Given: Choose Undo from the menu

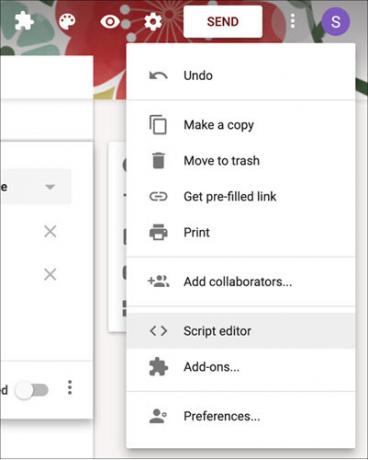Looking at the screenshot, I should tap(241, 76).
